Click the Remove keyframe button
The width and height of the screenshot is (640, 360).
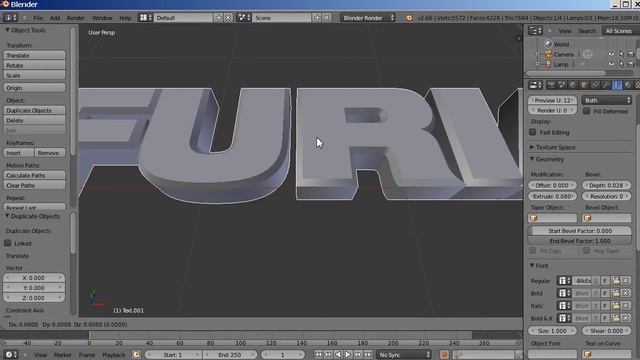click(49, 153)
